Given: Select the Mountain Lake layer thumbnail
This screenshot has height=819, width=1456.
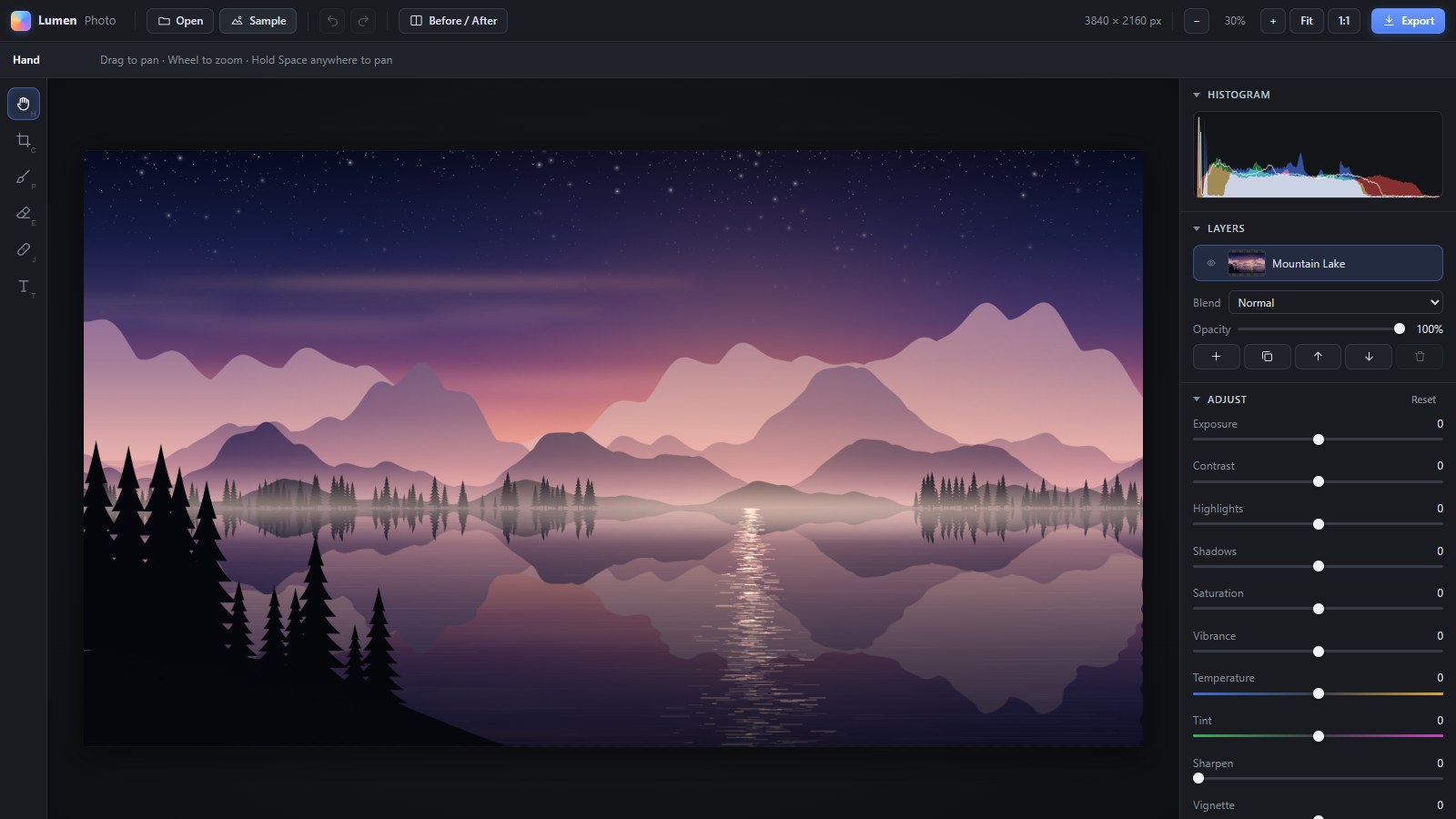Looking at the screenshot, I should click(1247, 263).
